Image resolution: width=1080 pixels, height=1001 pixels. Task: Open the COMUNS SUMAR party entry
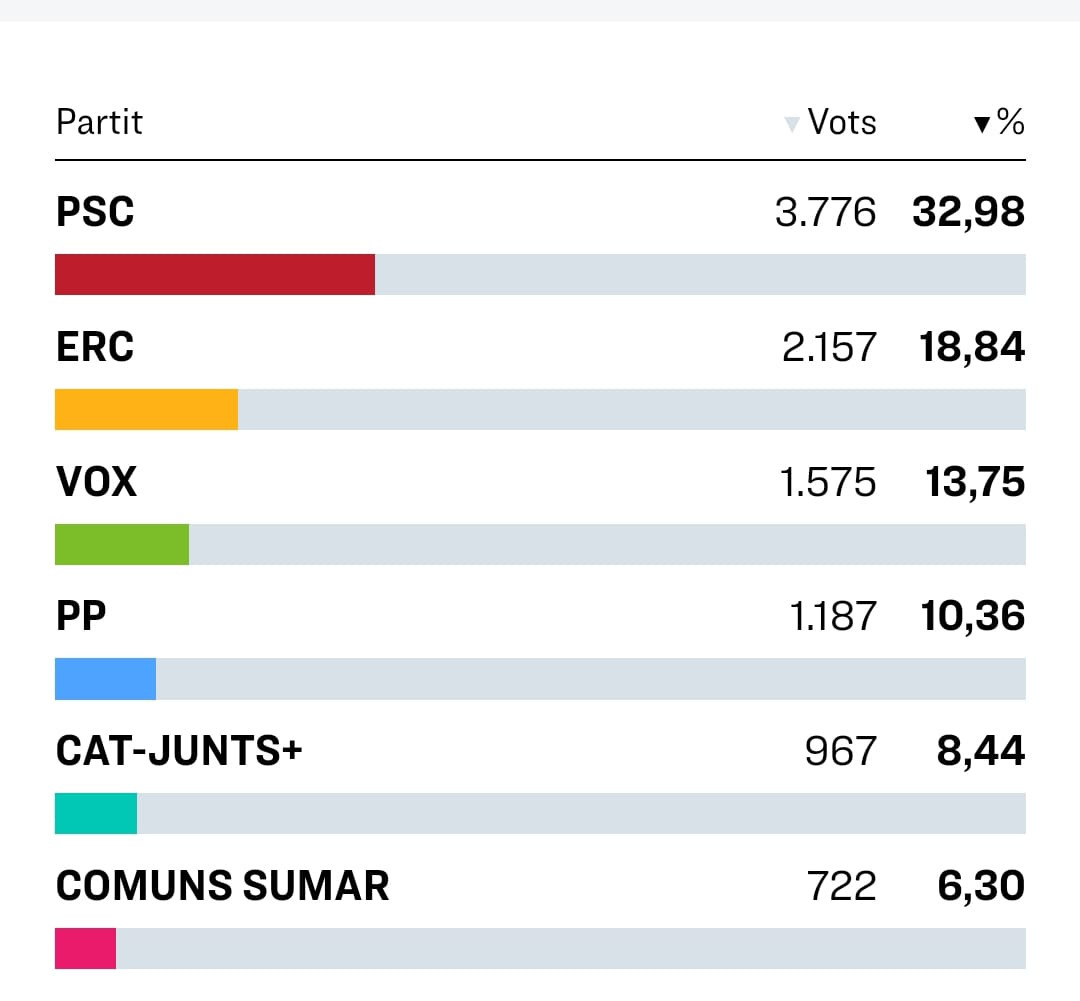click(x=222, y=885)
